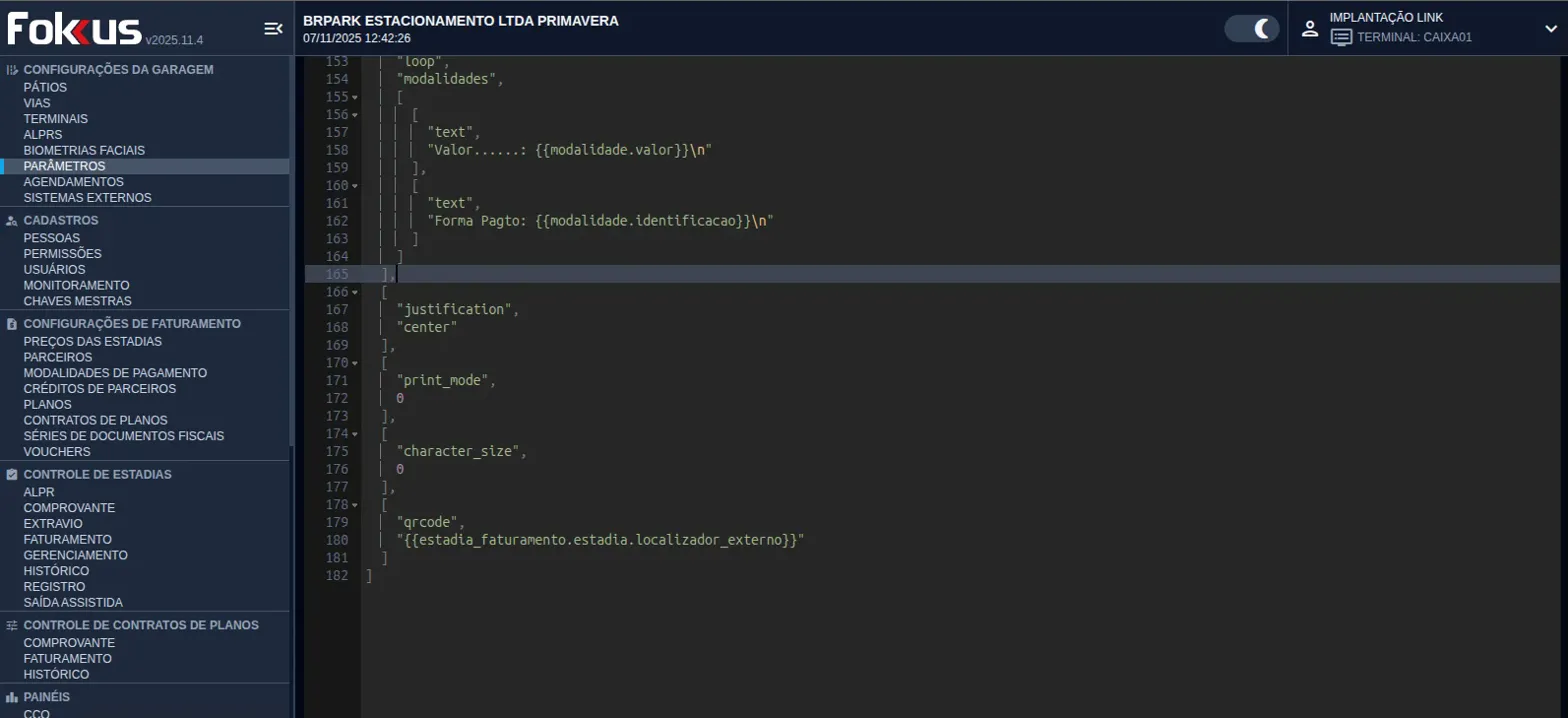
Task: Click the Configurações da Garagem section icon
Action: [12, 70]
